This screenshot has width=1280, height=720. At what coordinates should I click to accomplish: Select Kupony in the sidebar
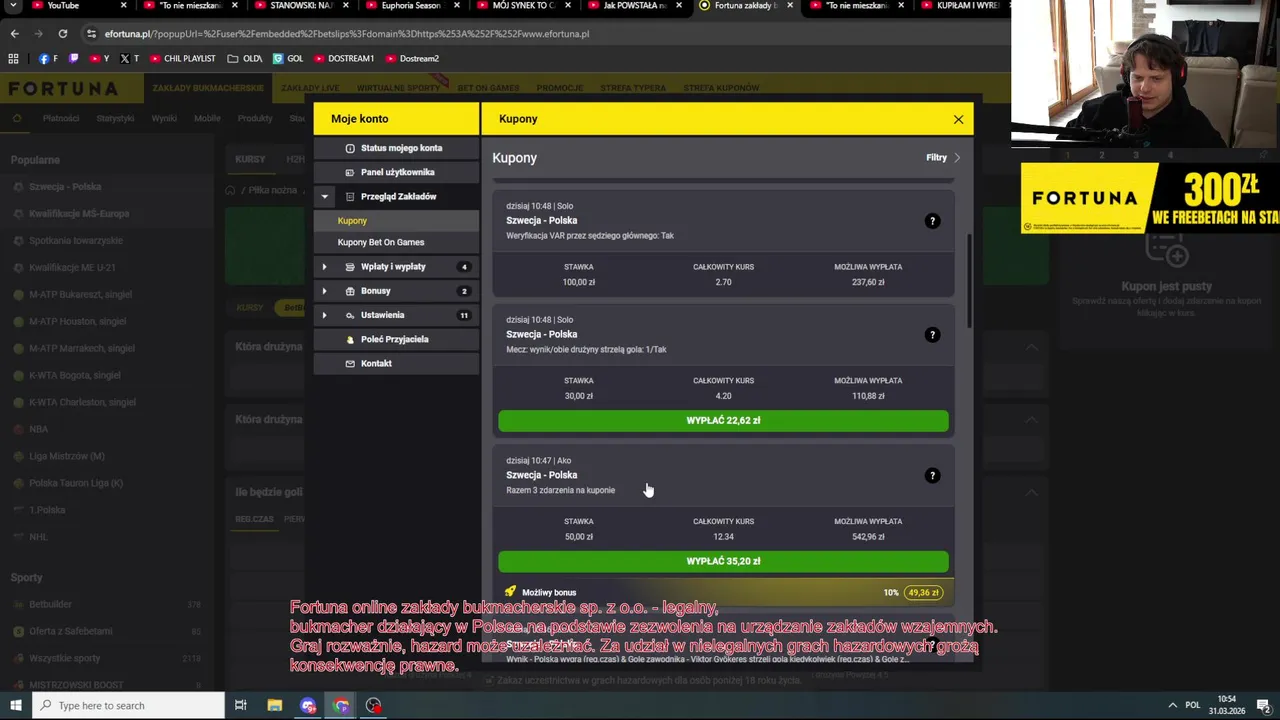point(396,221)
